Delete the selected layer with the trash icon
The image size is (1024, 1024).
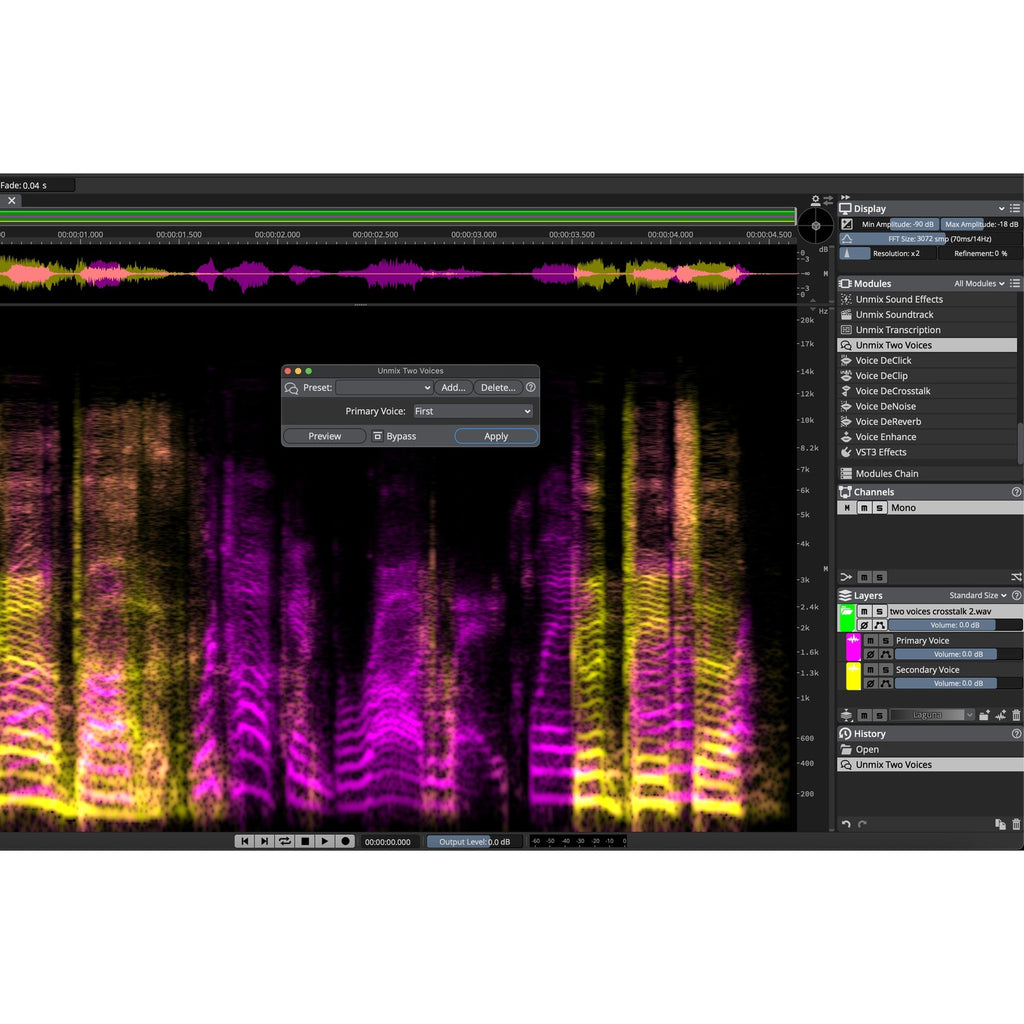point(1016,716)
